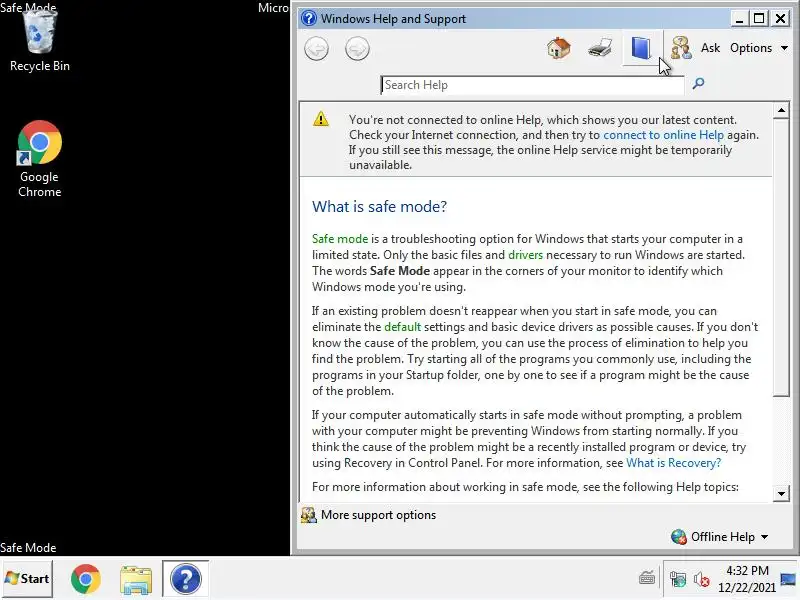Close the Windows Help and Support window

(x=780, y=19)
